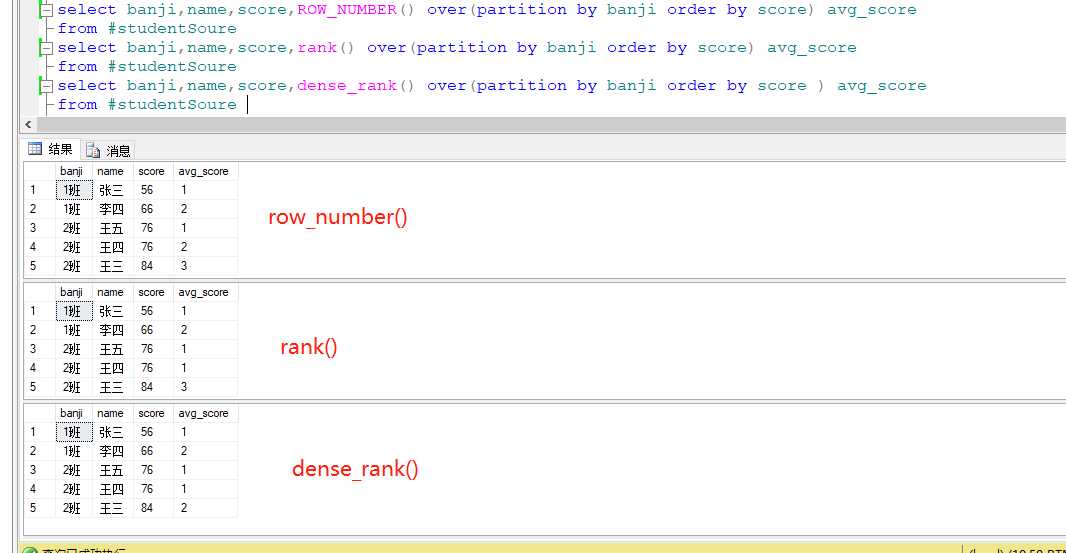The width and height of the screenshot is (1066, 553).
Task: Click the score header in the rank() grid
Action: click(152, 292)
